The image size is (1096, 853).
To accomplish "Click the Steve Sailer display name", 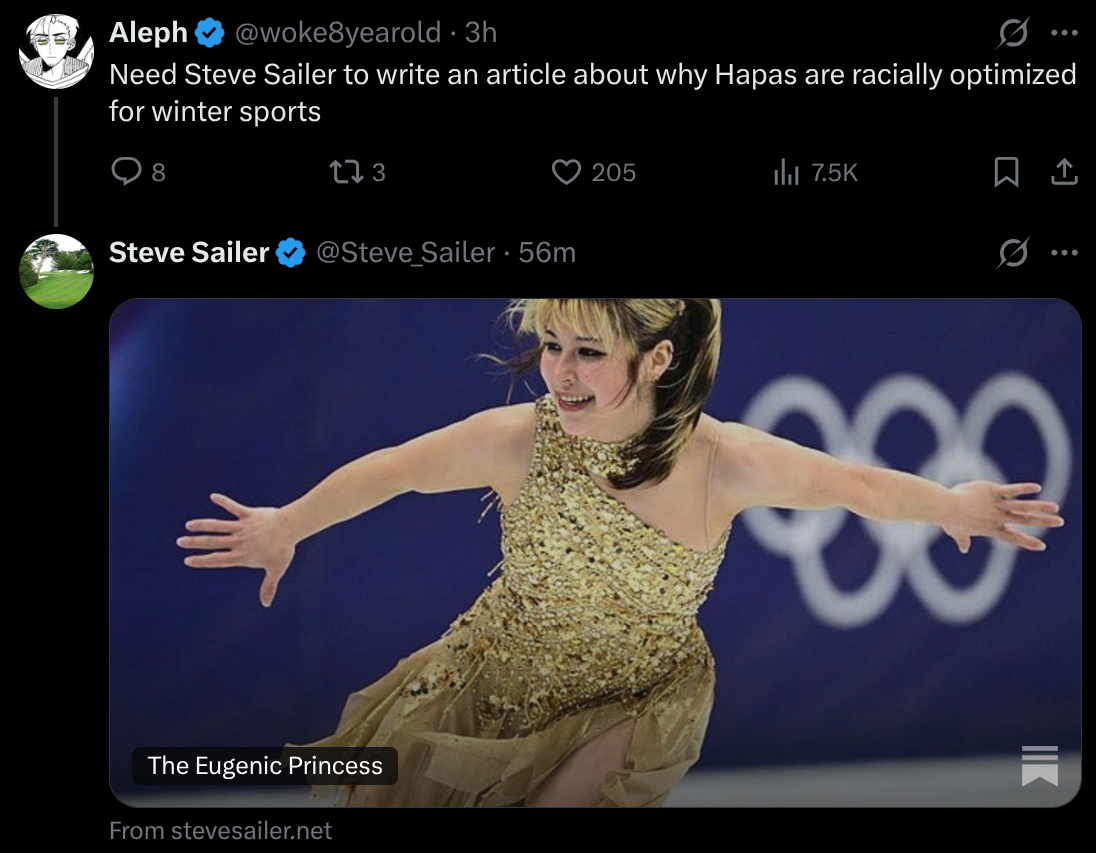I will [189, 253].
